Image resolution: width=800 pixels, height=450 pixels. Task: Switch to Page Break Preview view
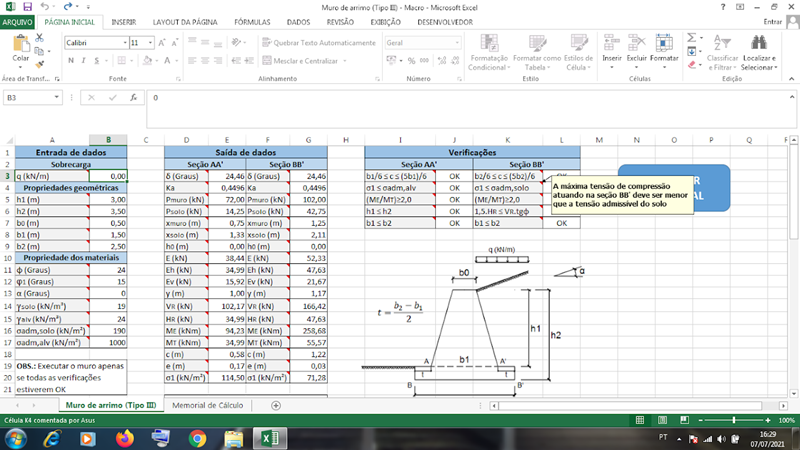(684, 420)
